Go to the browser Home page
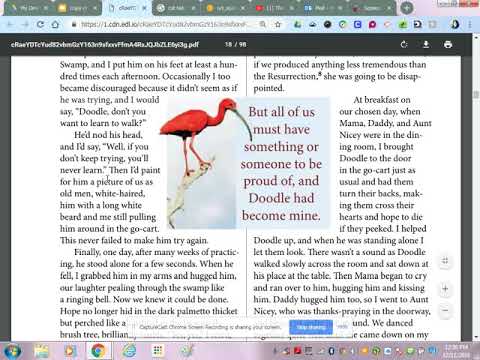 click(x=55, y=24)
